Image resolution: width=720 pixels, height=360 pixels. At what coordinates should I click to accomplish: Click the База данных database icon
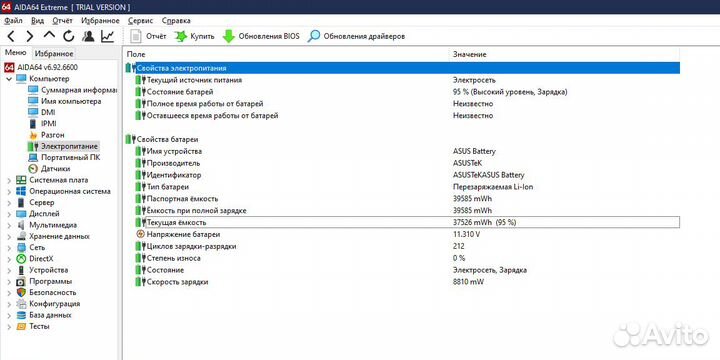(x=21, y=315)
